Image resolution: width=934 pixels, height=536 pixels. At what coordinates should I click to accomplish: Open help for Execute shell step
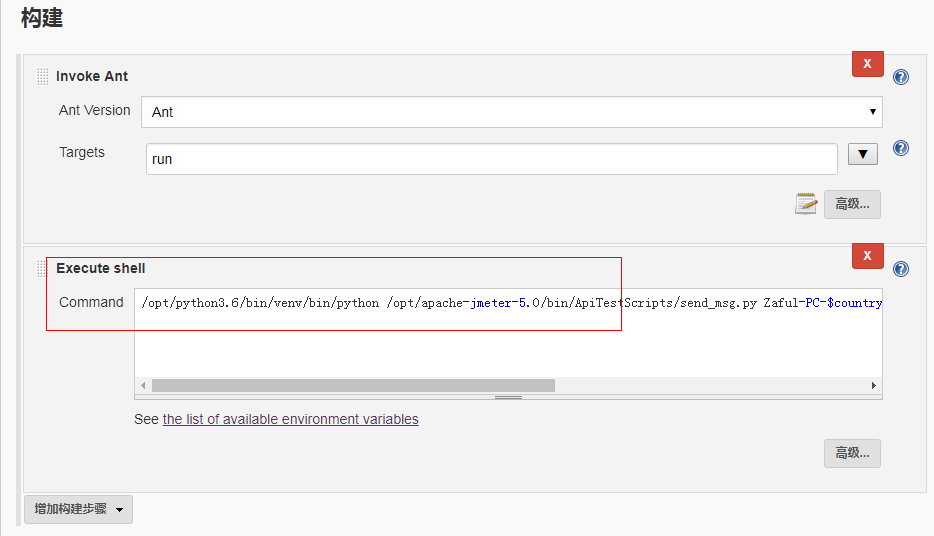901,269
